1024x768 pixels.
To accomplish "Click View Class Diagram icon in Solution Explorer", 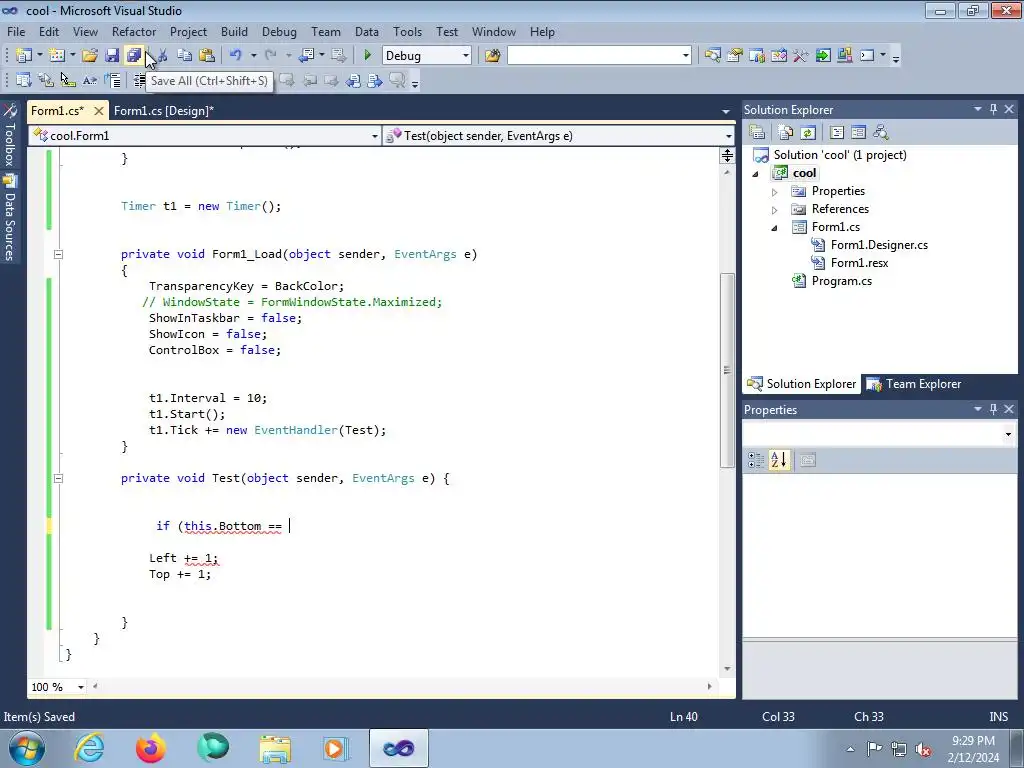I will (881, 133).
